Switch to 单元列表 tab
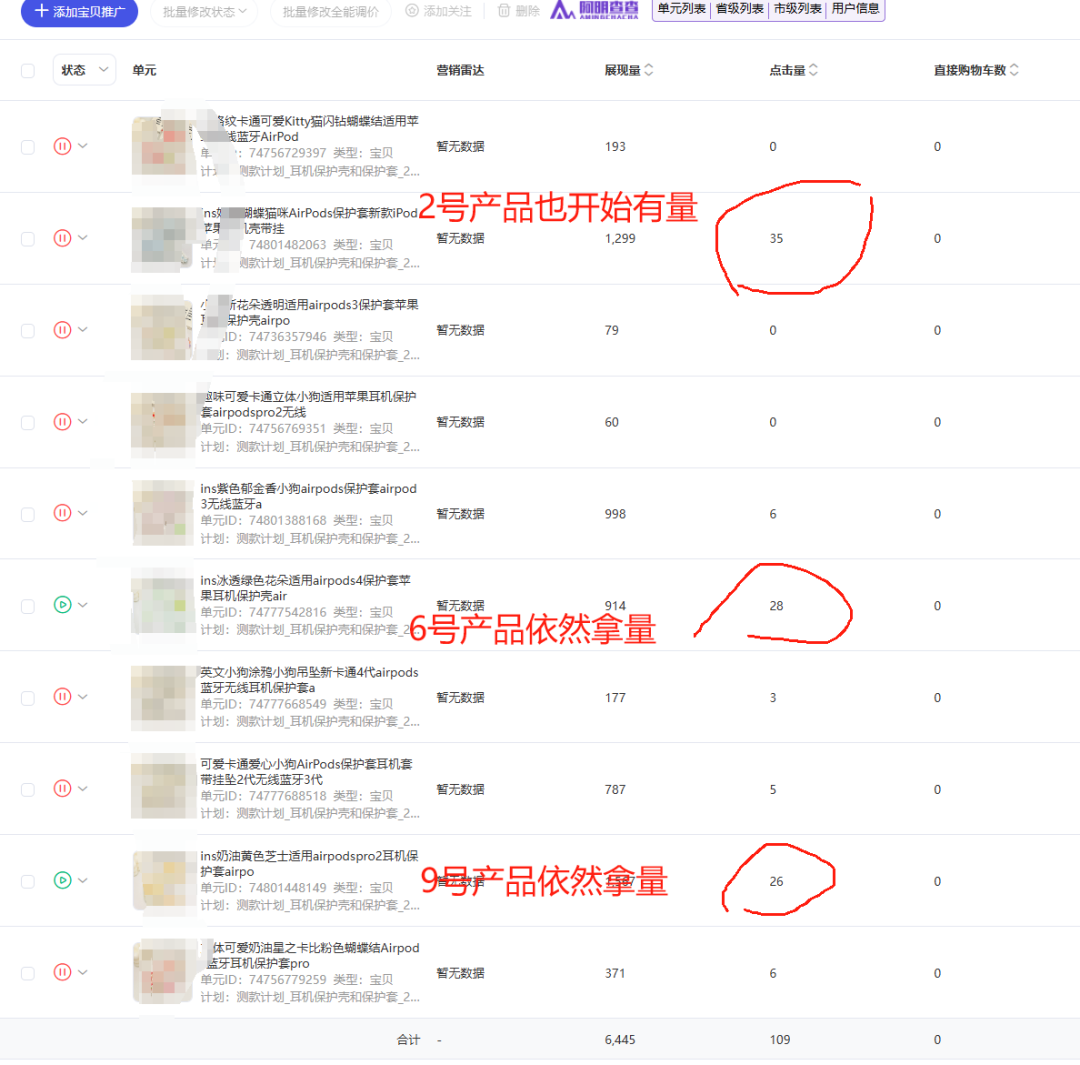The height and width of the screenshot is (1065, 1080). point(681,9)
